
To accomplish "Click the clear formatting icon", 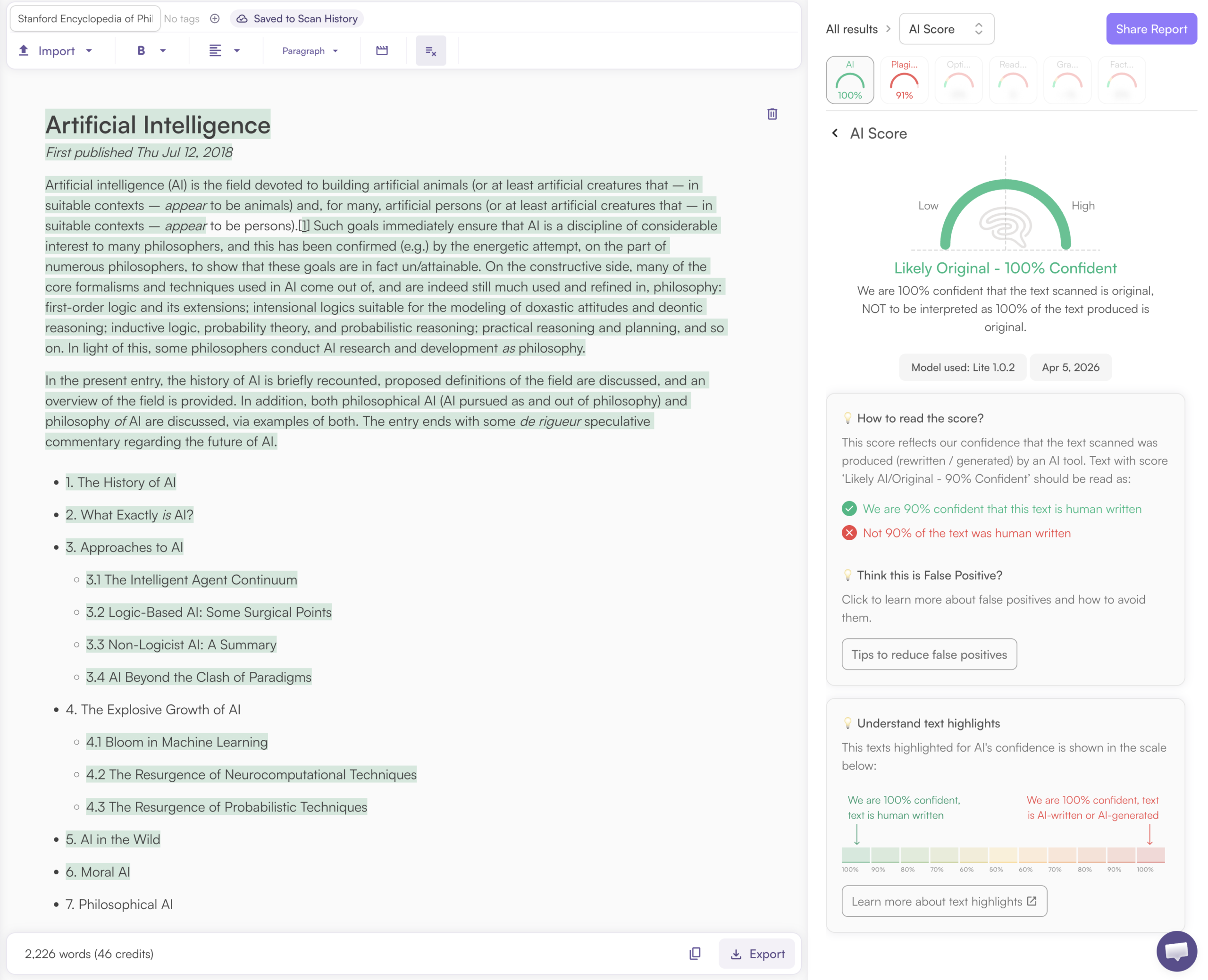I will [x=431, y=51].
